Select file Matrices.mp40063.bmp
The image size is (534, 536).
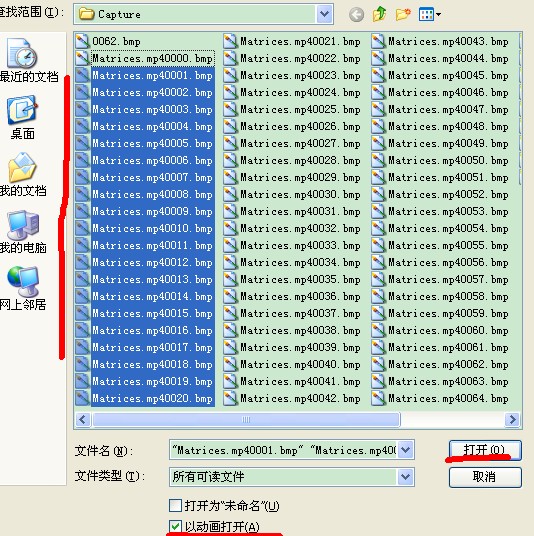point(448,381)
